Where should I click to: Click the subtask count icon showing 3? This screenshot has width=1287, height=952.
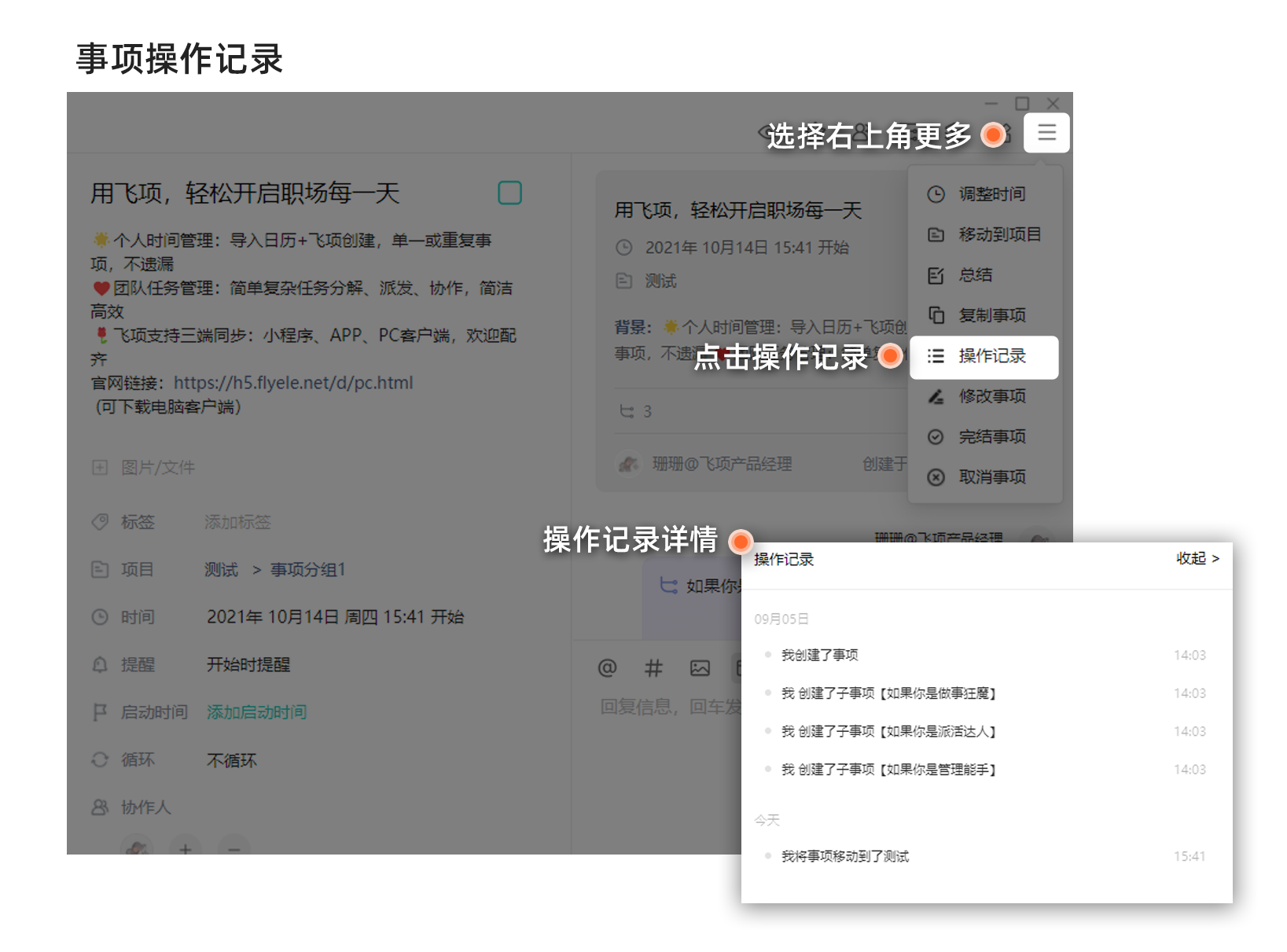tap(627, 411)
